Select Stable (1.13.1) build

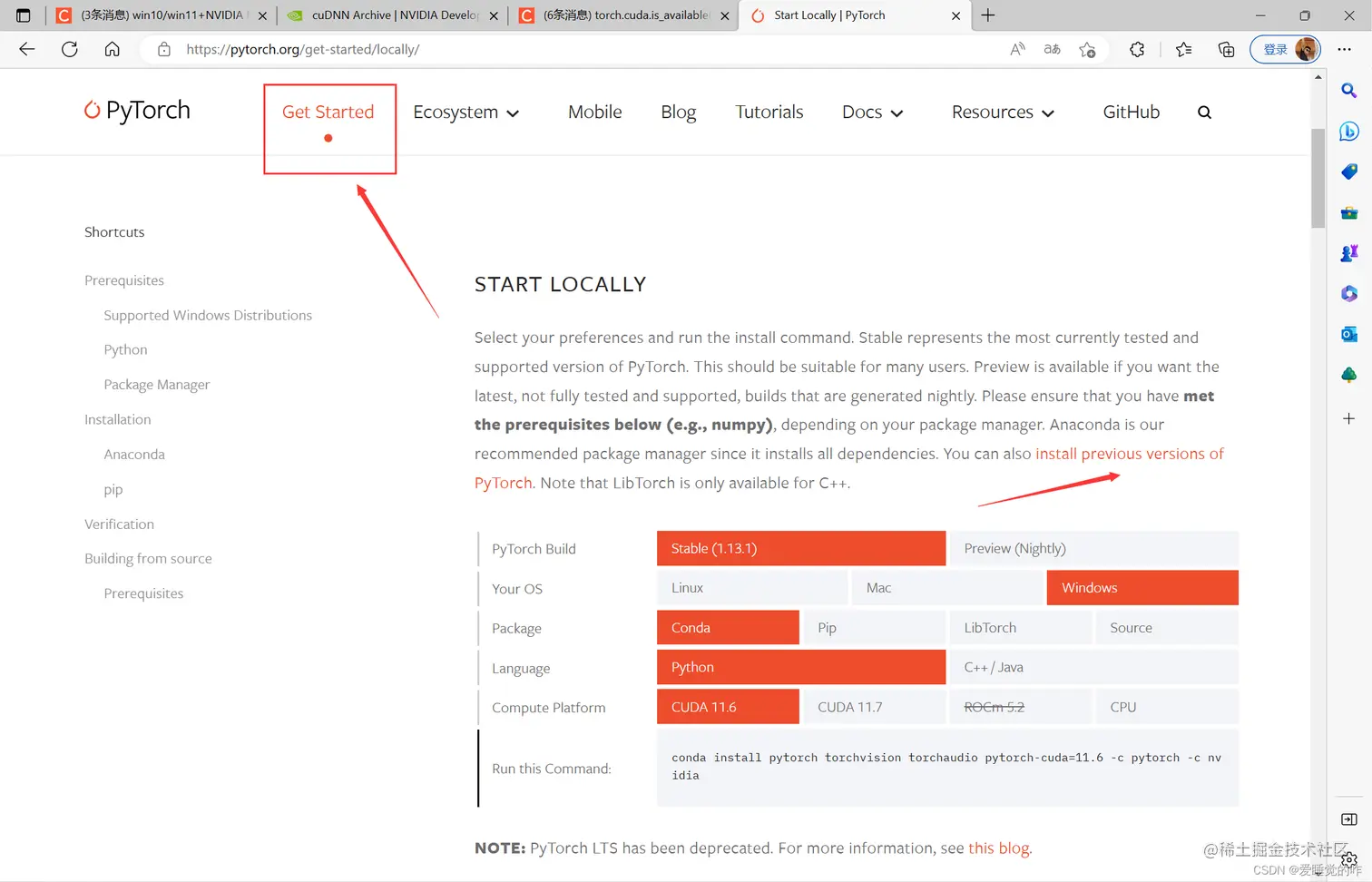click(x=801, y=548)
